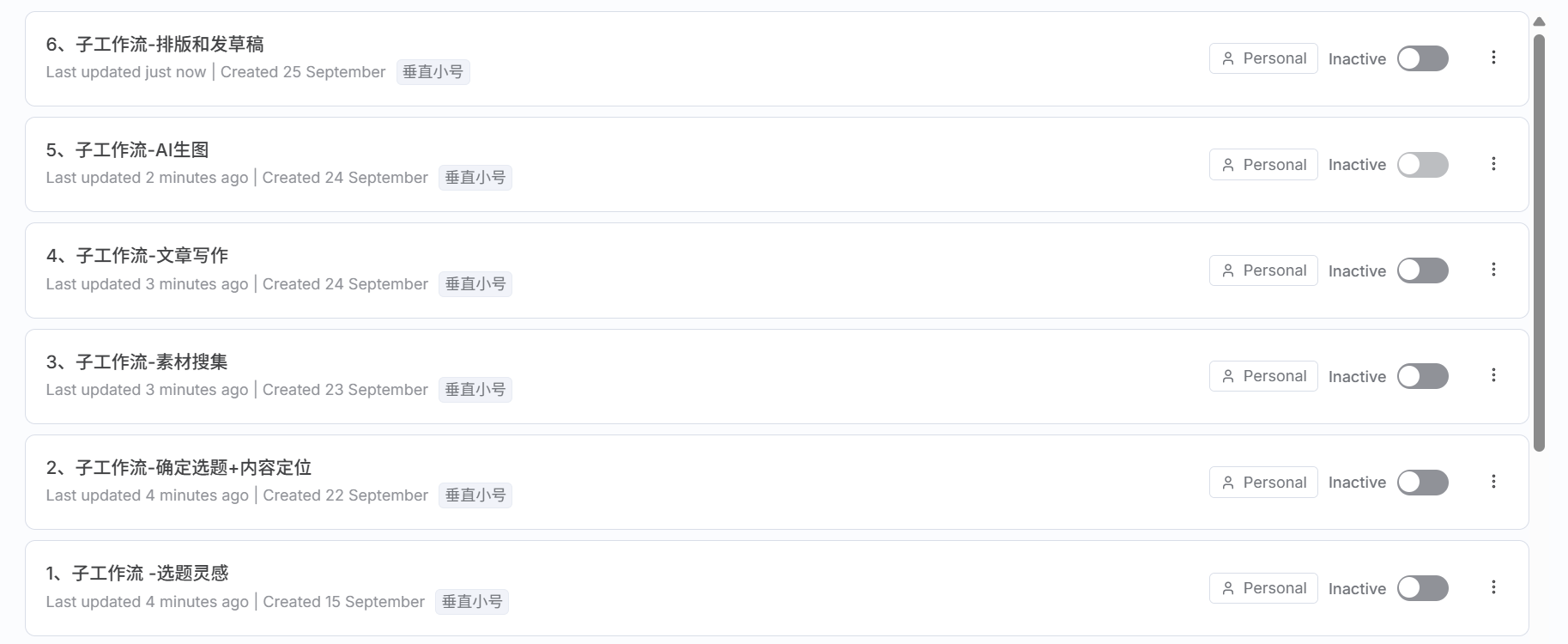
Task: Open three-dot menu for 选题灵感 workflow
Action: tap(1493, 587)
